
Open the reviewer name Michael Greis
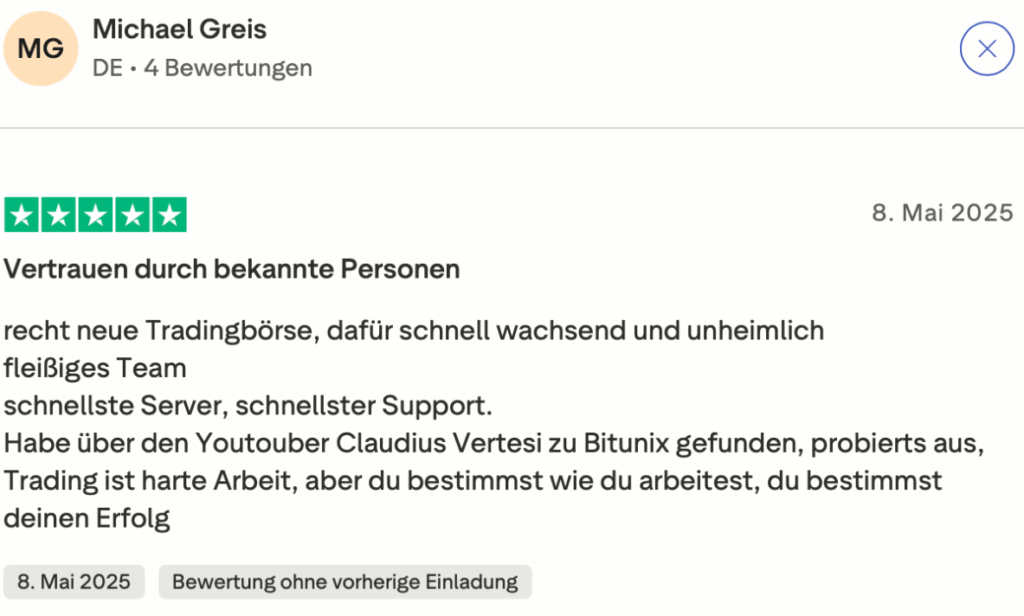pyautogui.click(x=180, y=29)
